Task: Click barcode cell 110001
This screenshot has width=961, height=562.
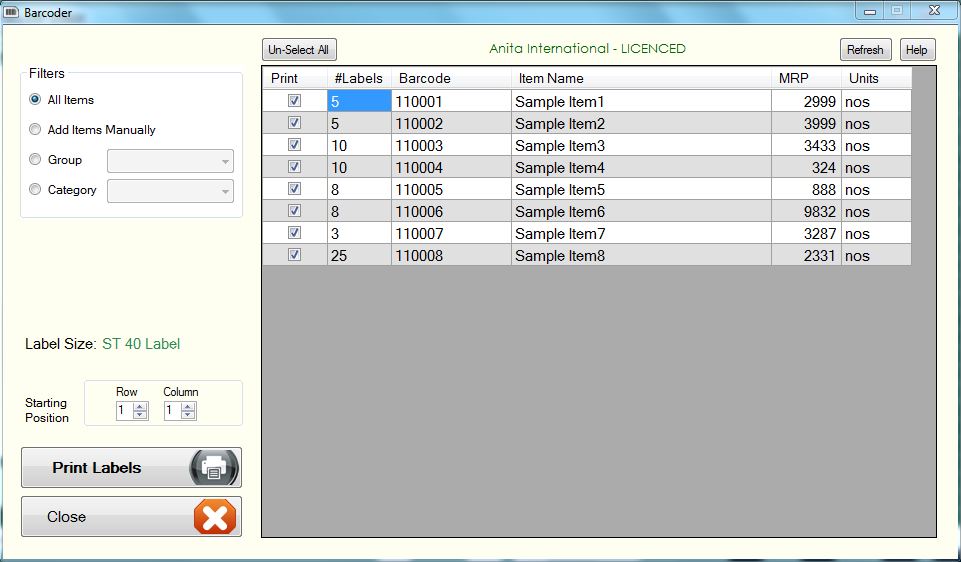Action: (x=451, y=101)
